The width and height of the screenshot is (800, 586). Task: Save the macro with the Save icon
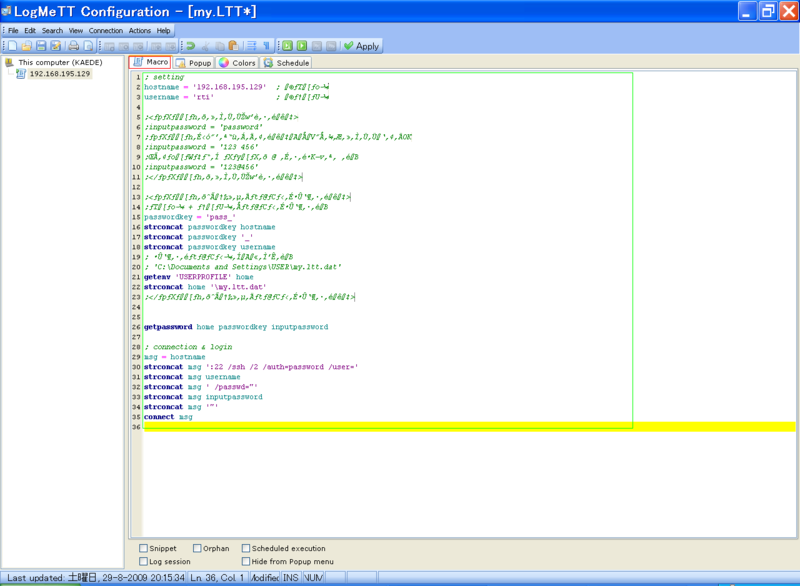click(x=43, y=45)
